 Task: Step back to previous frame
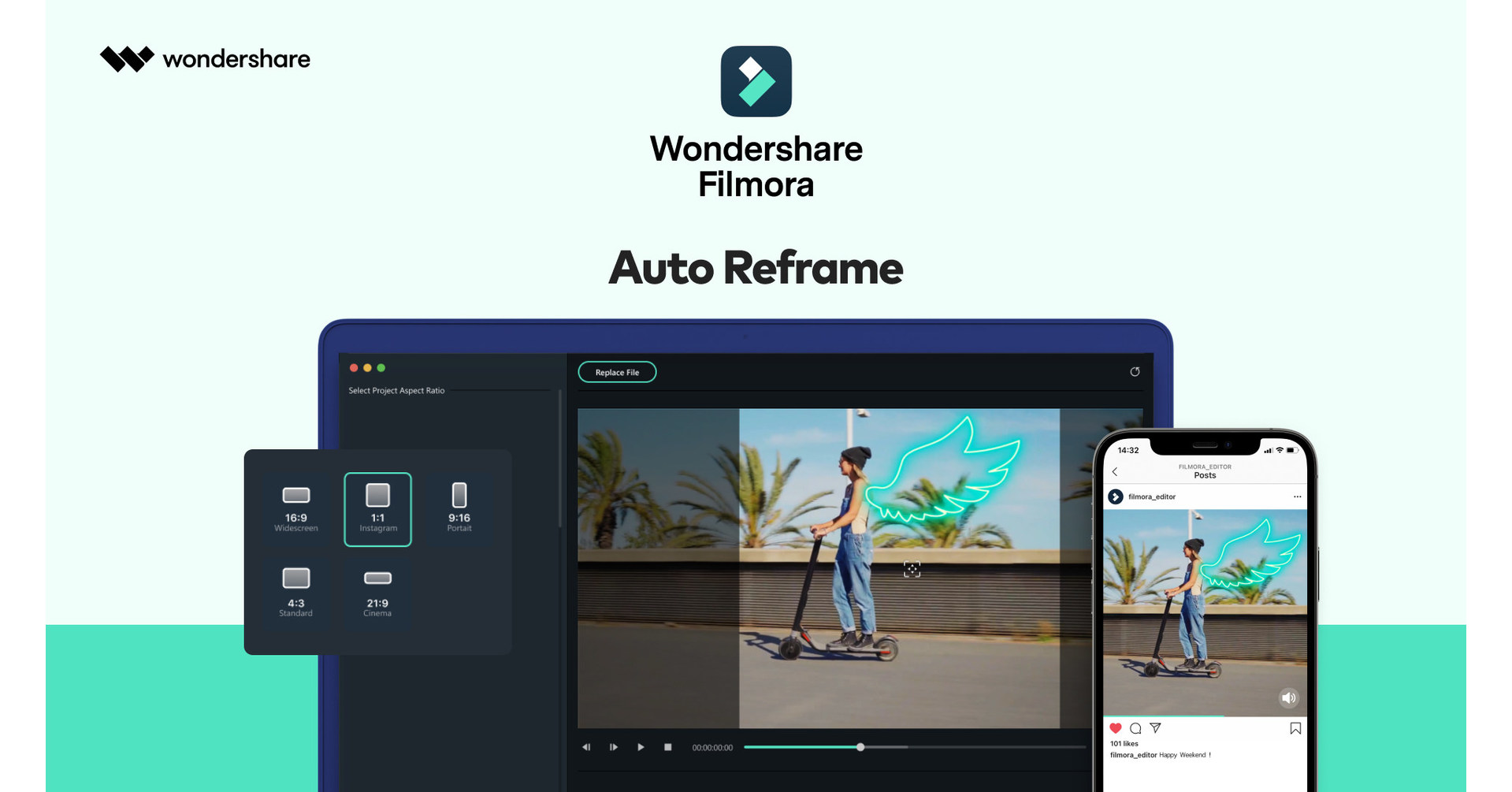tap(586, 747)
